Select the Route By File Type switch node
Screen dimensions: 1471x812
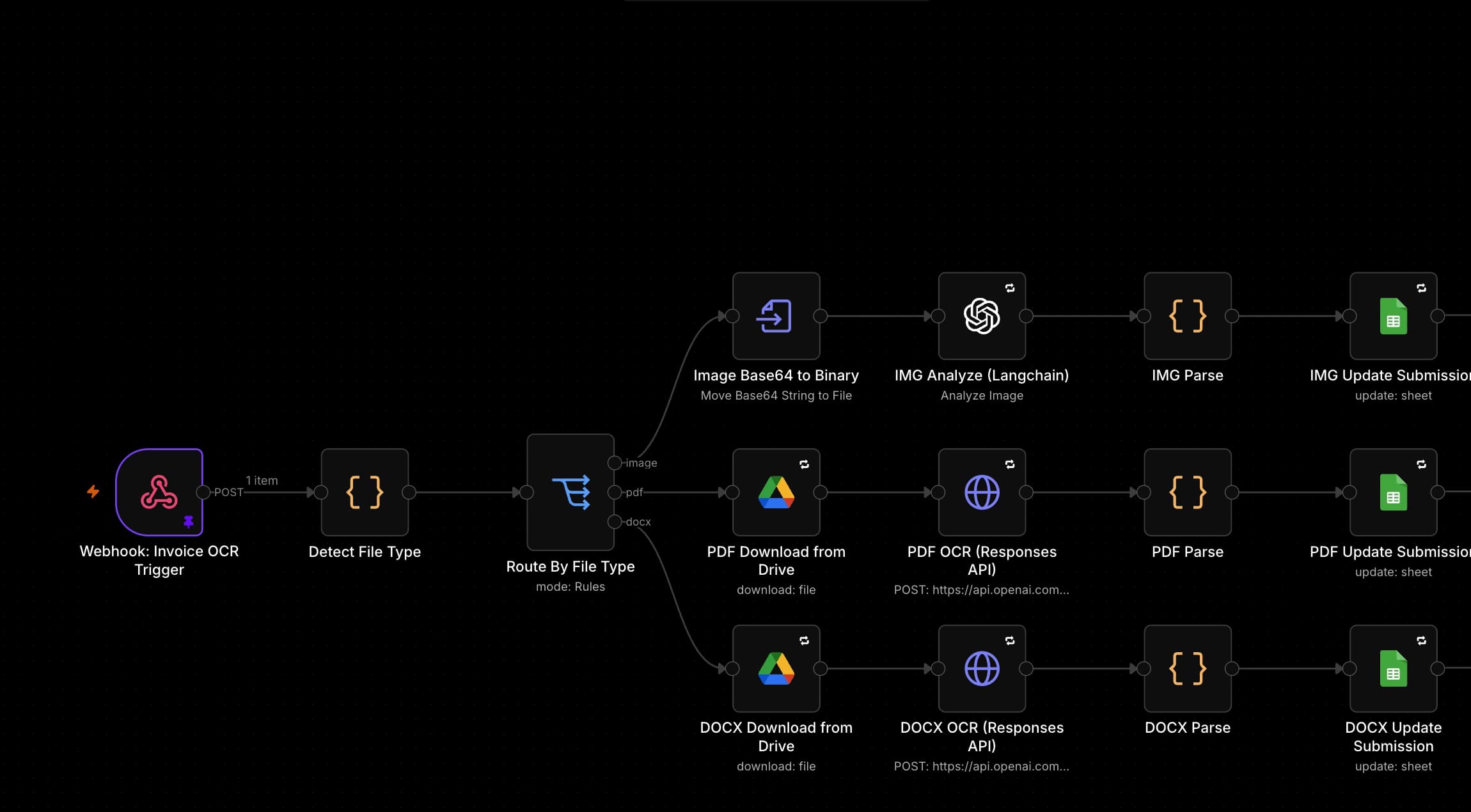point(570,492)
